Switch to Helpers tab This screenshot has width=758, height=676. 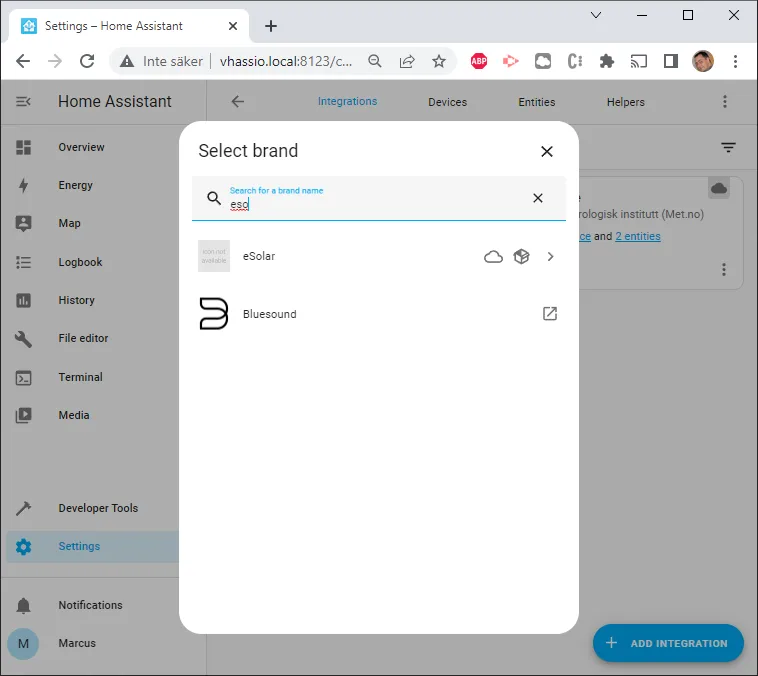[626, 102]
